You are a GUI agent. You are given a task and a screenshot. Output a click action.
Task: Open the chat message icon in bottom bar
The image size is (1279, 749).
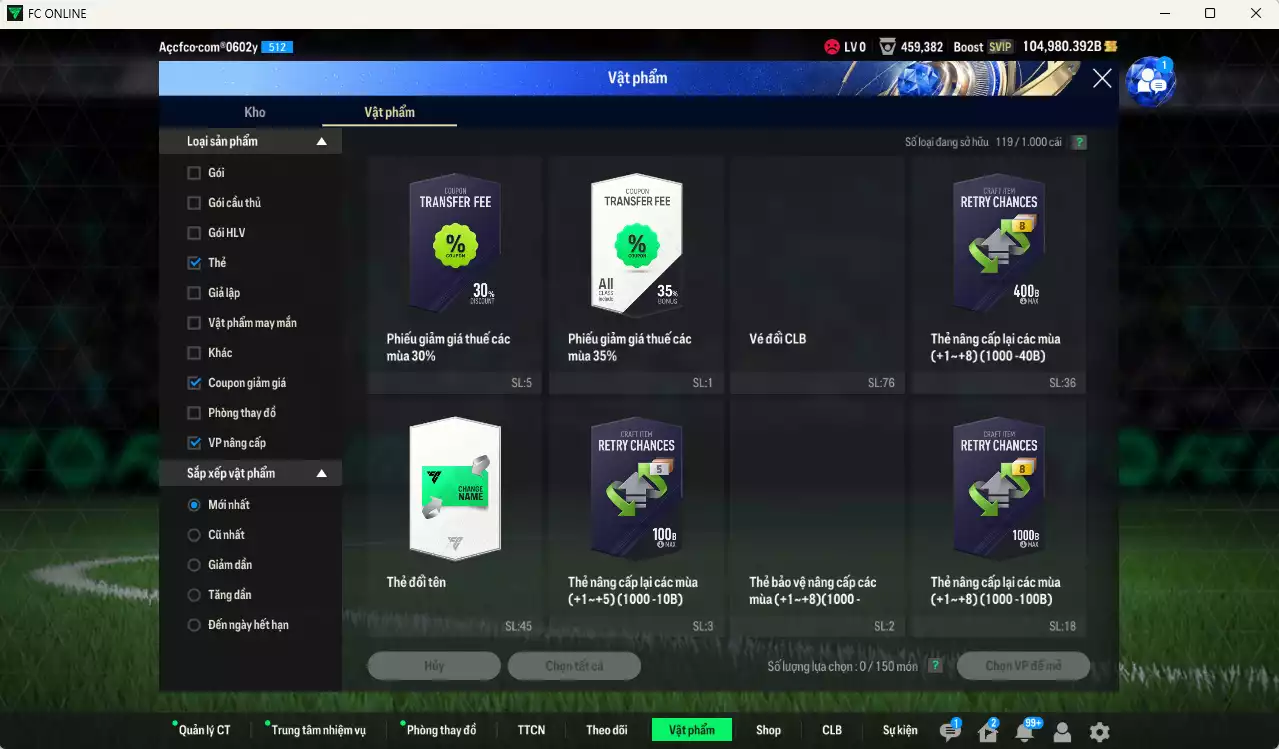(950, 731)
